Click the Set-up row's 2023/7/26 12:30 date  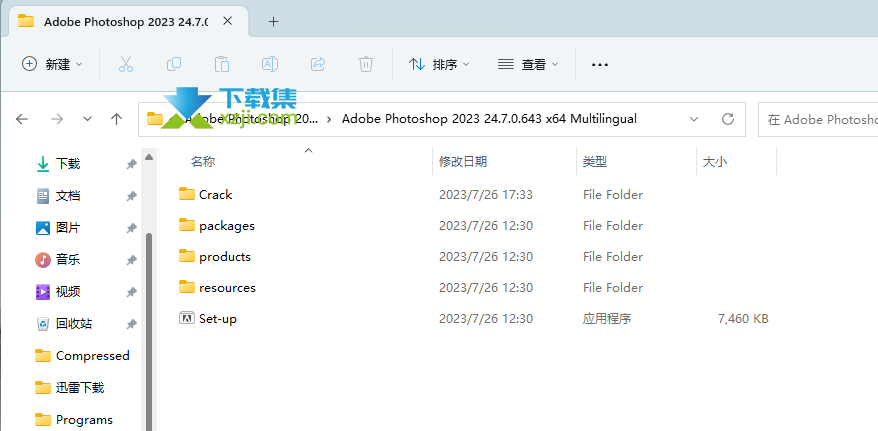click(485, 318)
